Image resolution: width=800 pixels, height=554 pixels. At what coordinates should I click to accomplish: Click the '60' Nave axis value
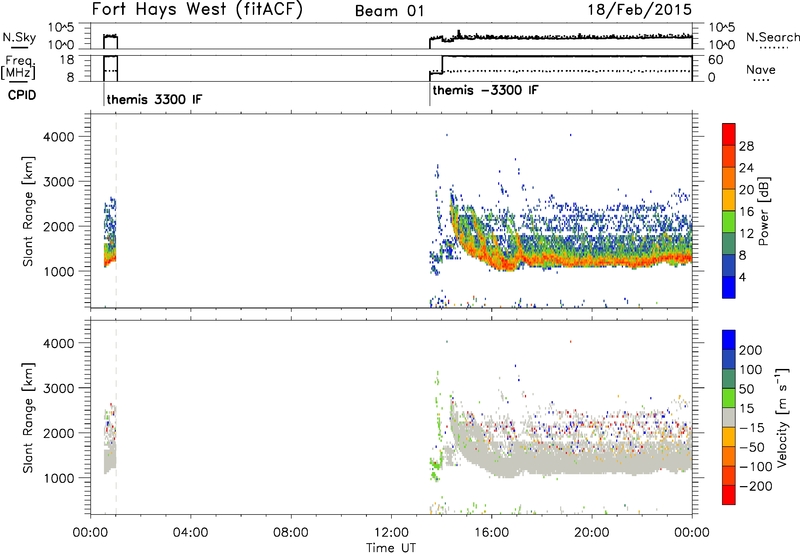pyautogui.click(x=715, y=60)
